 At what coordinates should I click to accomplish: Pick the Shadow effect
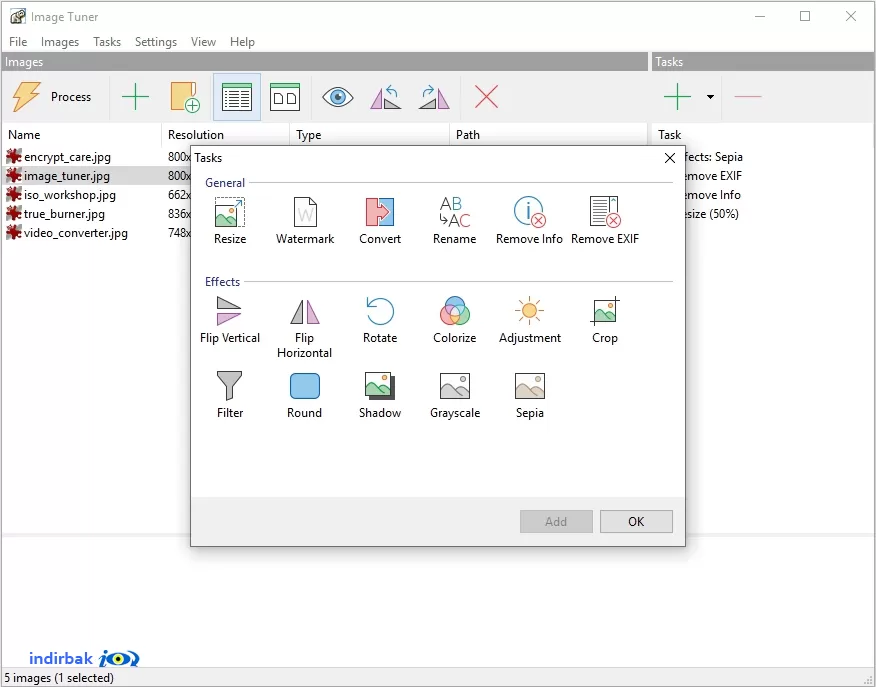380,395
